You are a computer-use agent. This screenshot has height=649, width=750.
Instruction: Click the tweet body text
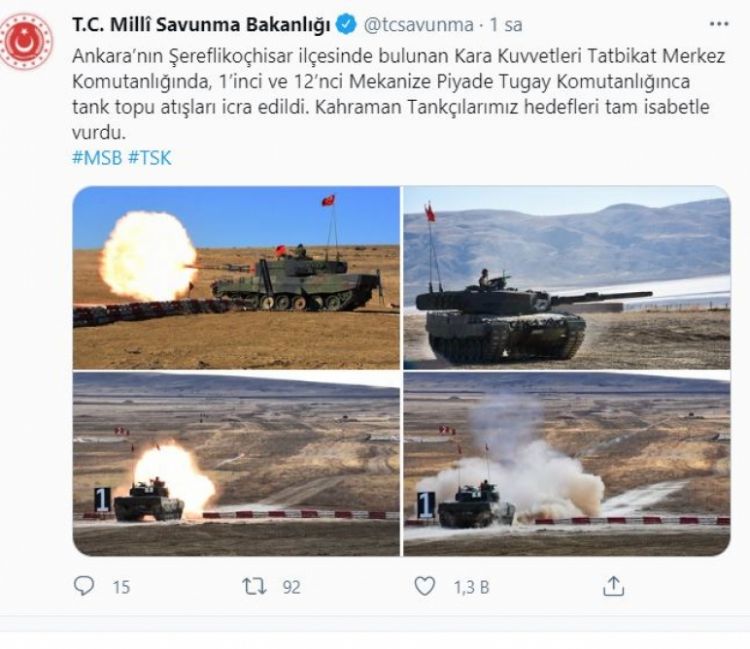coord(399,94)
